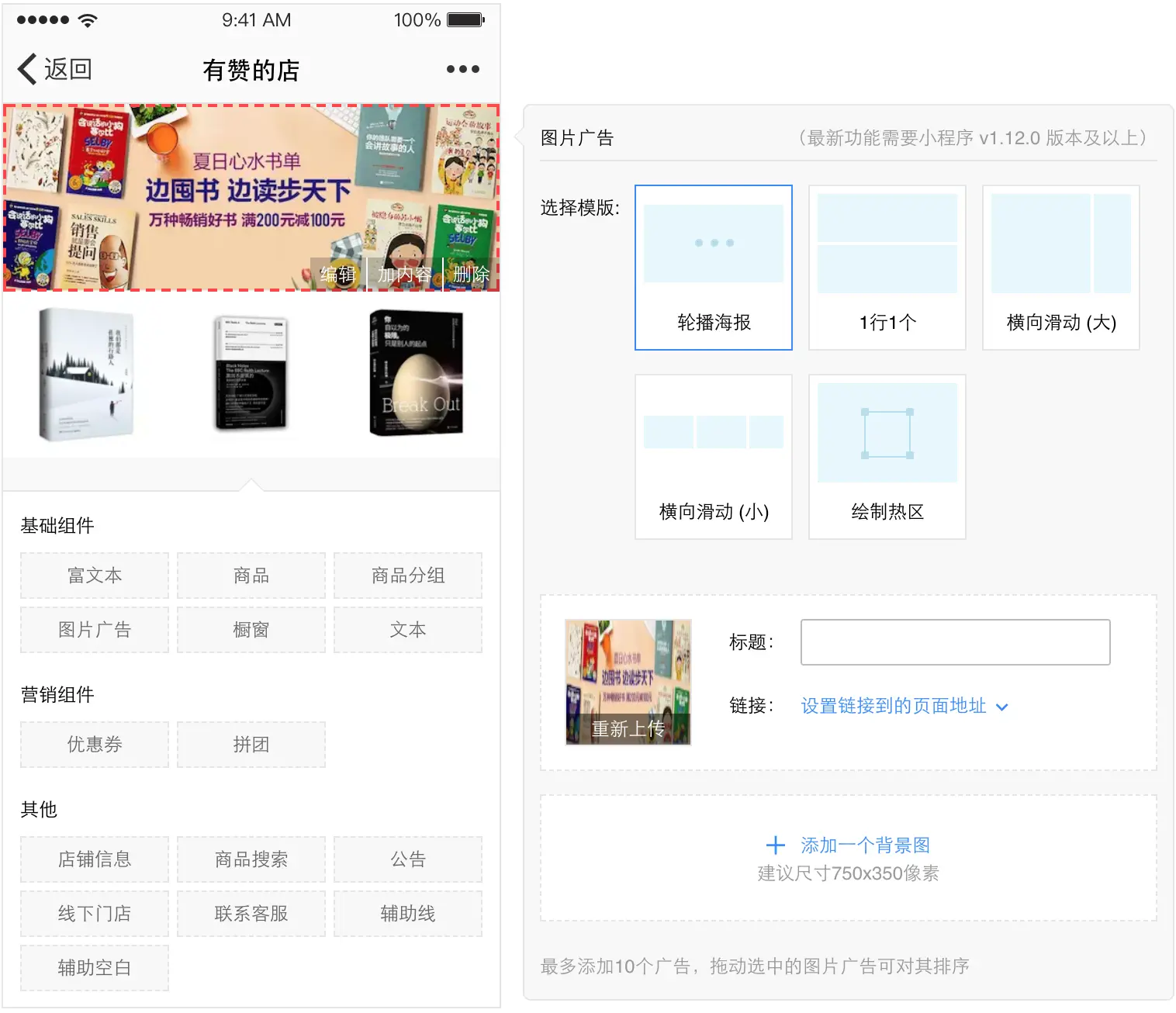
Task: Click 重新上传 to re-upload image
Action: coord(628,729)
